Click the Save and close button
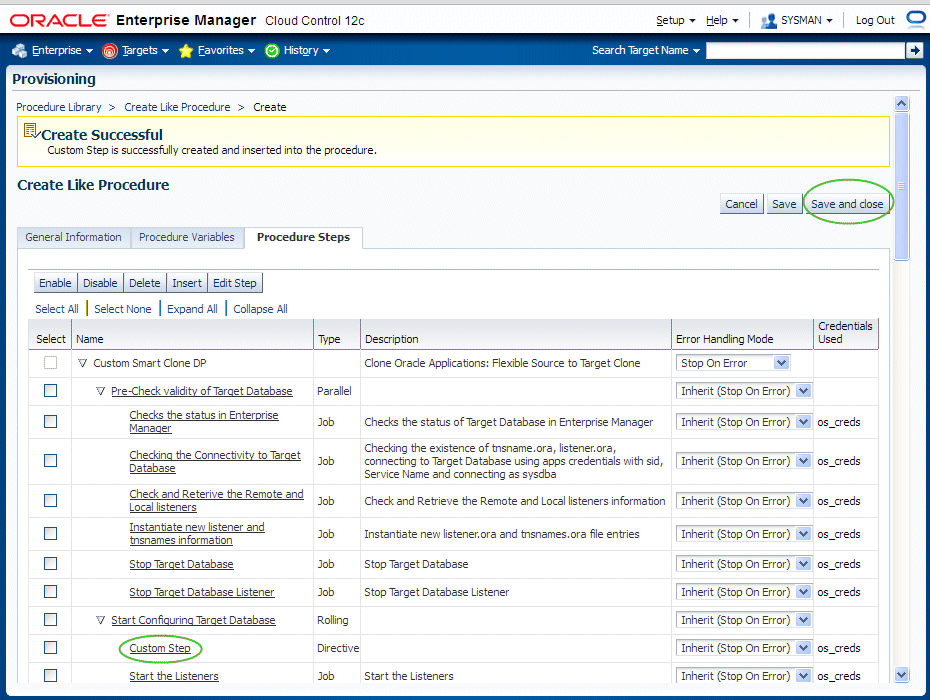This screenshot has height=700, width=930. point(847,204)
